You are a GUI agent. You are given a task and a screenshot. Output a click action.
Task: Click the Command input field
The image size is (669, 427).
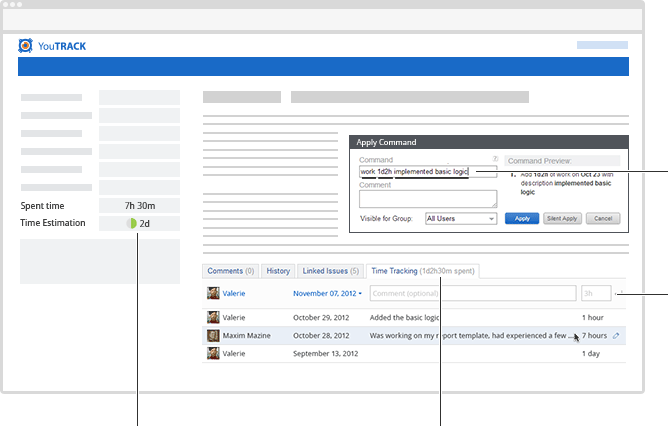pyautogui.click(x=428, y=171)
